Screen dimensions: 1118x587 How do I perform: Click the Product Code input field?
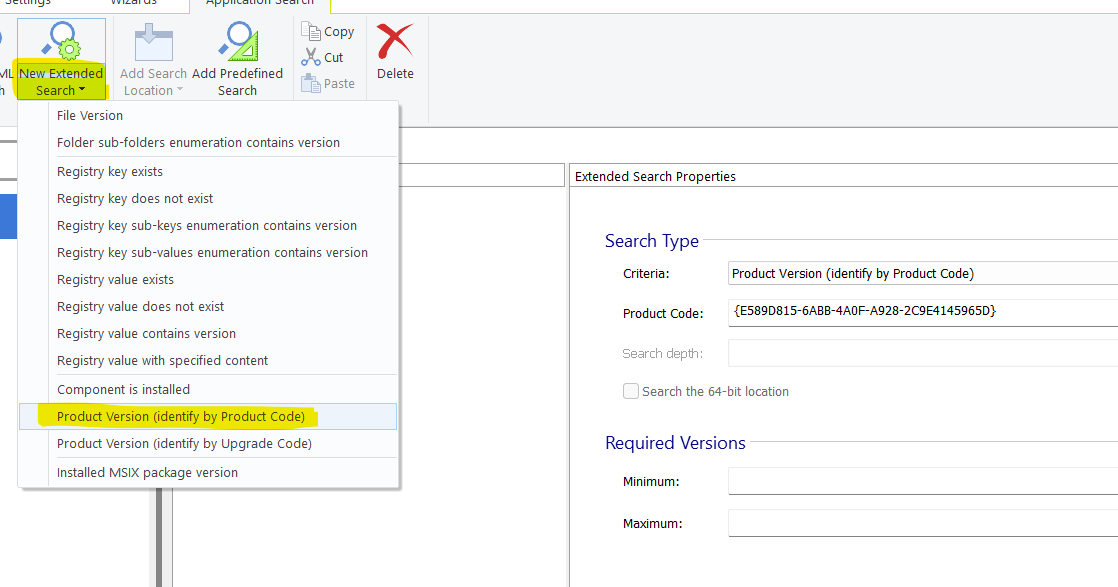[922, 312]
